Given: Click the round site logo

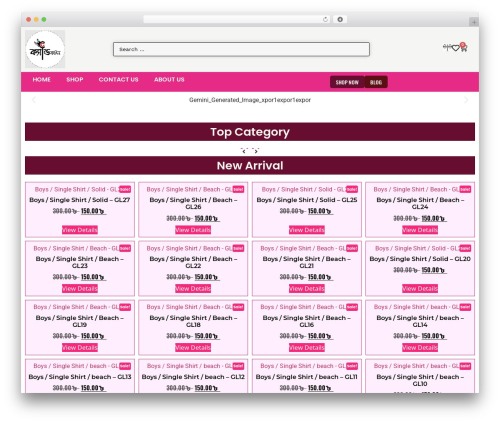Looking at the screenshot, I should pos(45,49).
